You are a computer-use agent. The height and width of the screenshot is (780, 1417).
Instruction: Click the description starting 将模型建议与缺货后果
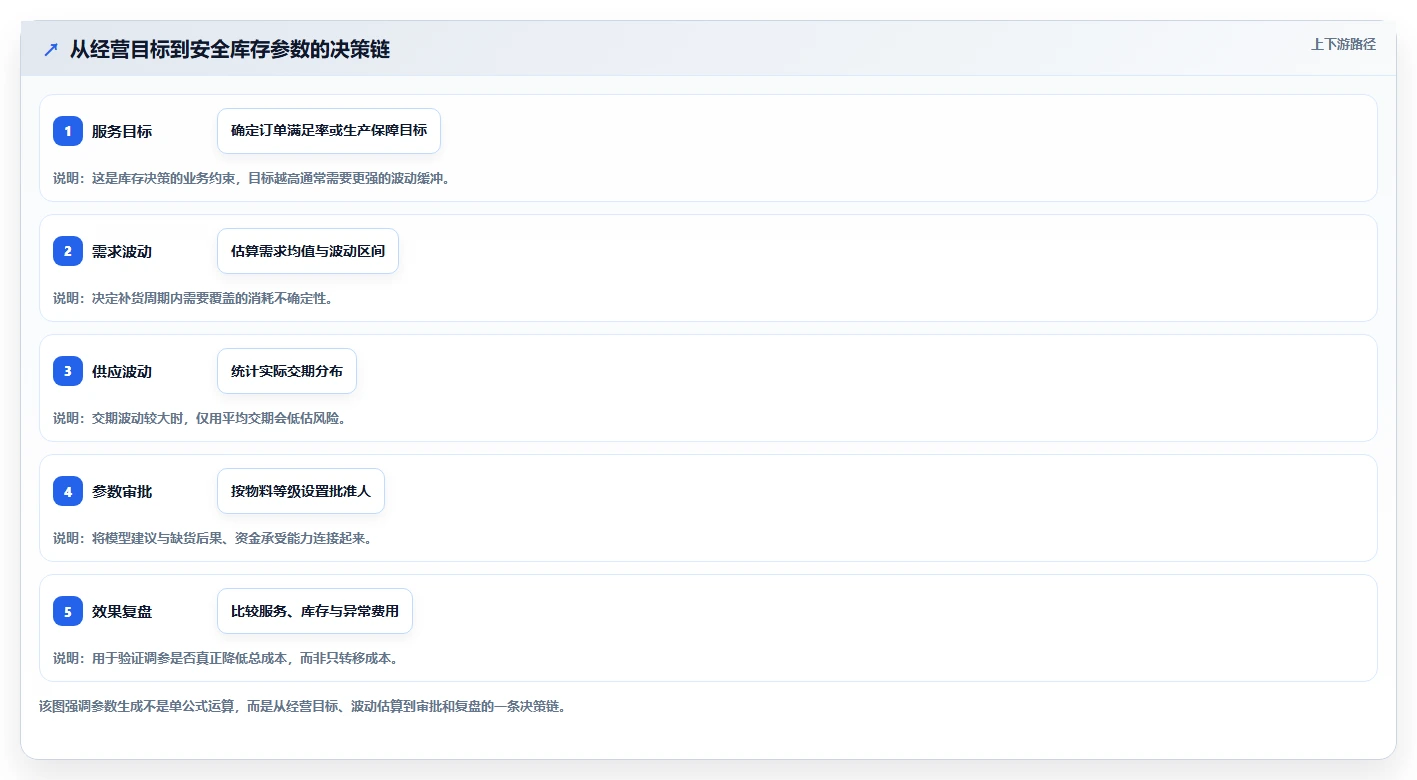click(213, 538)
